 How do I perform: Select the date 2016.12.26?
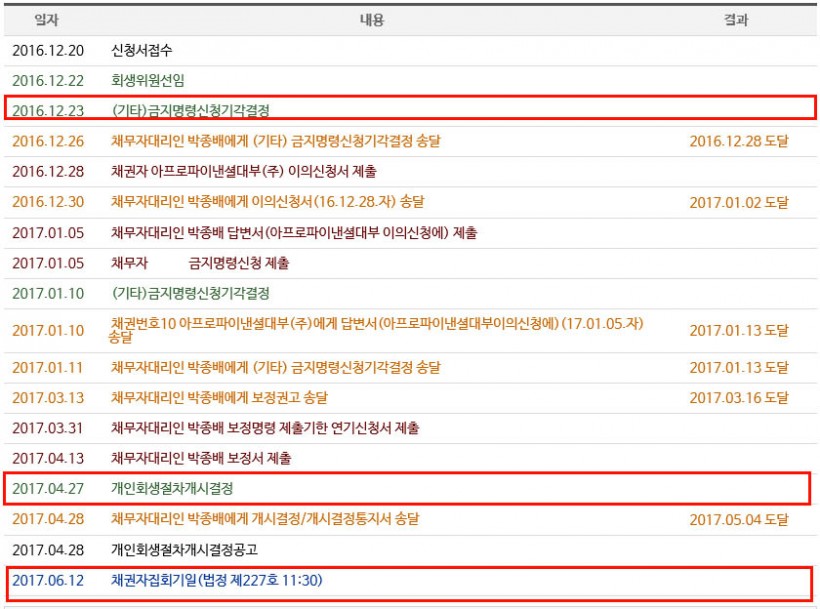click(x=48, y=141)
